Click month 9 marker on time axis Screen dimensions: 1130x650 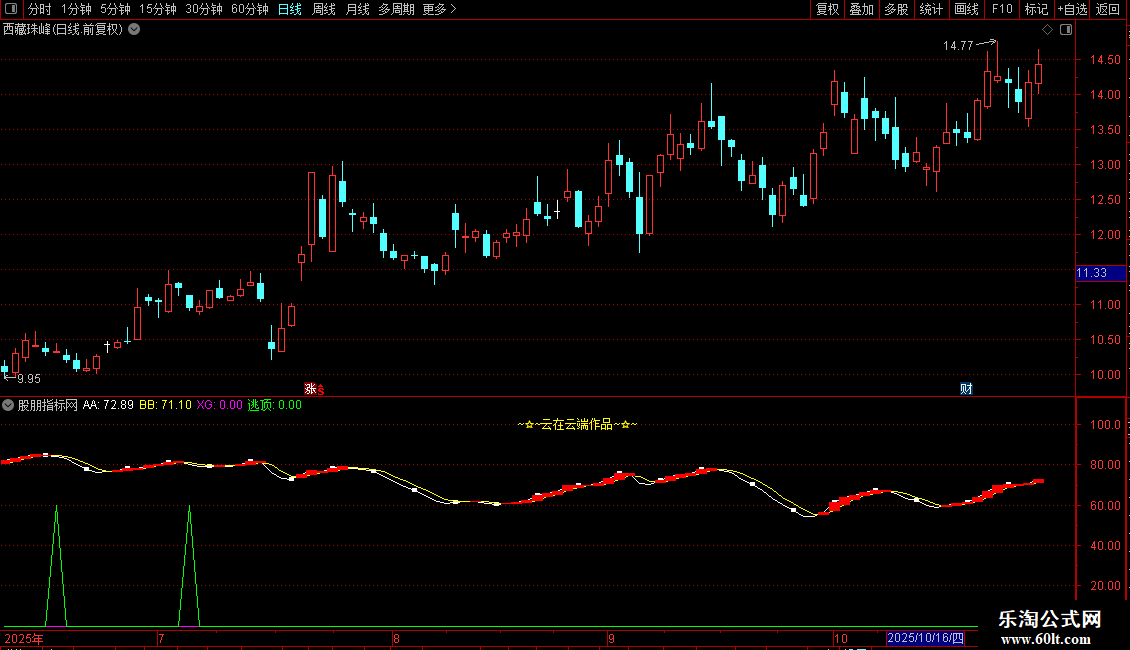tap(611, 638)
